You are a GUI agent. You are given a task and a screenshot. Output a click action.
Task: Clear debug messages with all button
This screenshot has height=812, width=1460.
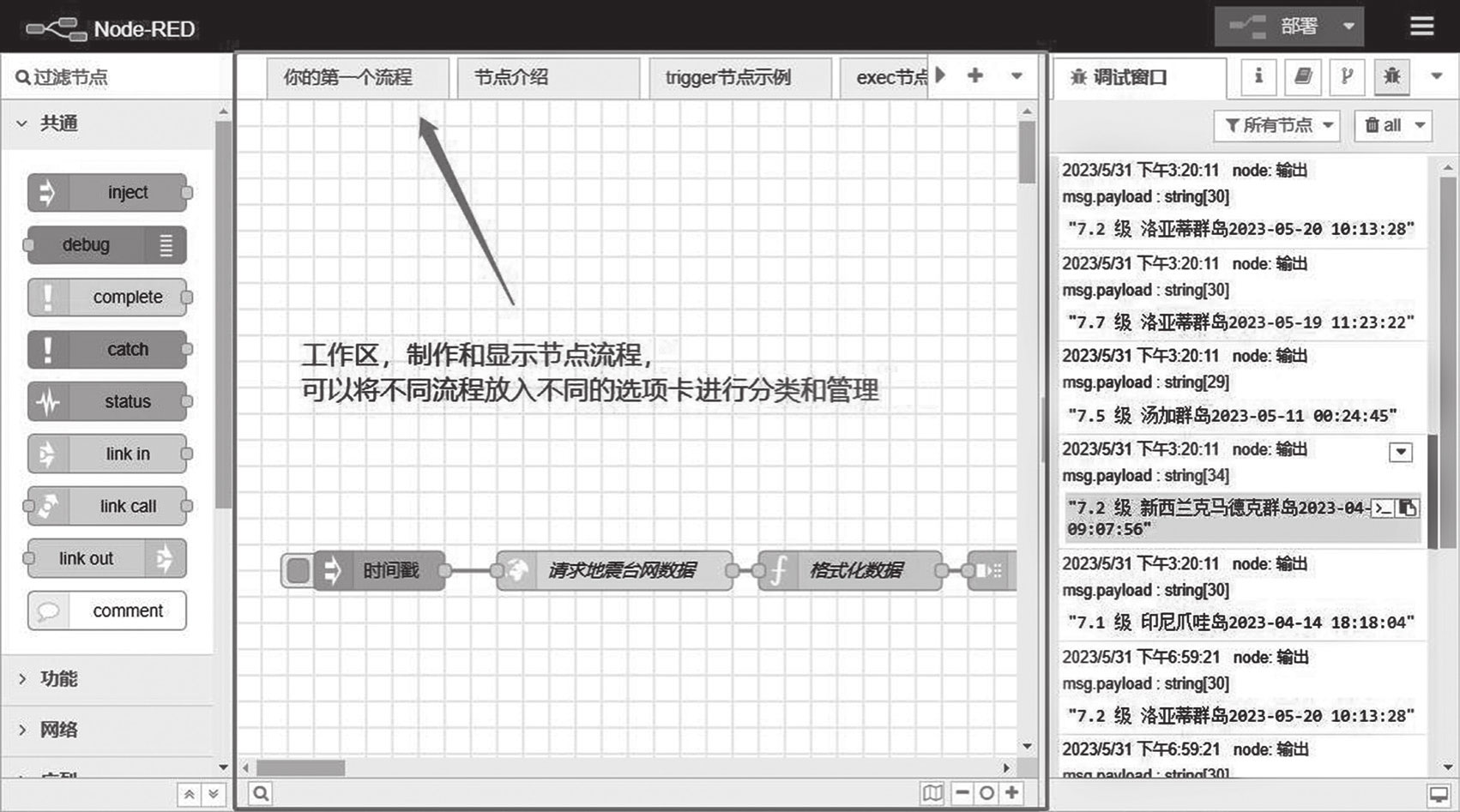click(x=1383, y=126)
